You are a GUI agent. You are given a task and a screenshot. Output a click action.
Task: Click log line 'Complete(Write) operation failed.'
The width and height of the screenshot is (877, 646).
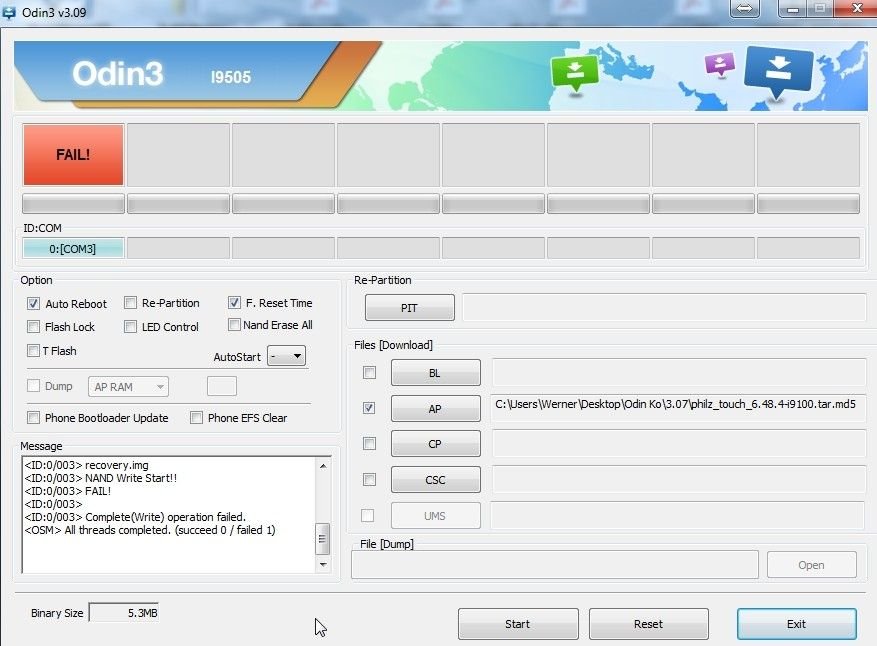135,517
